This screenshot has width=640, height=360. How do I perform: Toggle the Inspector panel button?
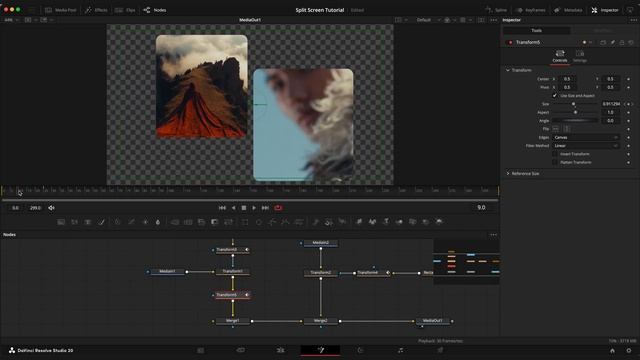(x=605, y=10)
